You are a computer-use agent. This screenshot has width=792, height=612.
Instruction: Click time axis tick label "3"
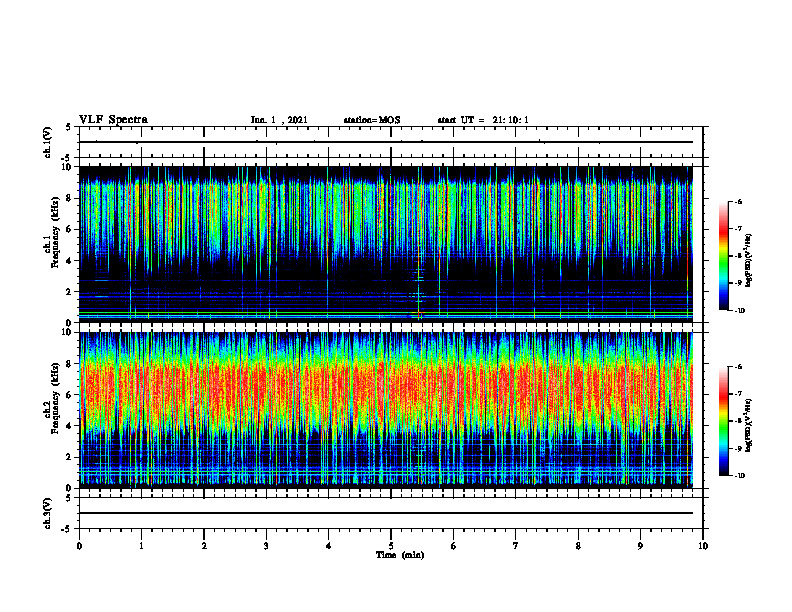(x=266, y=546)
